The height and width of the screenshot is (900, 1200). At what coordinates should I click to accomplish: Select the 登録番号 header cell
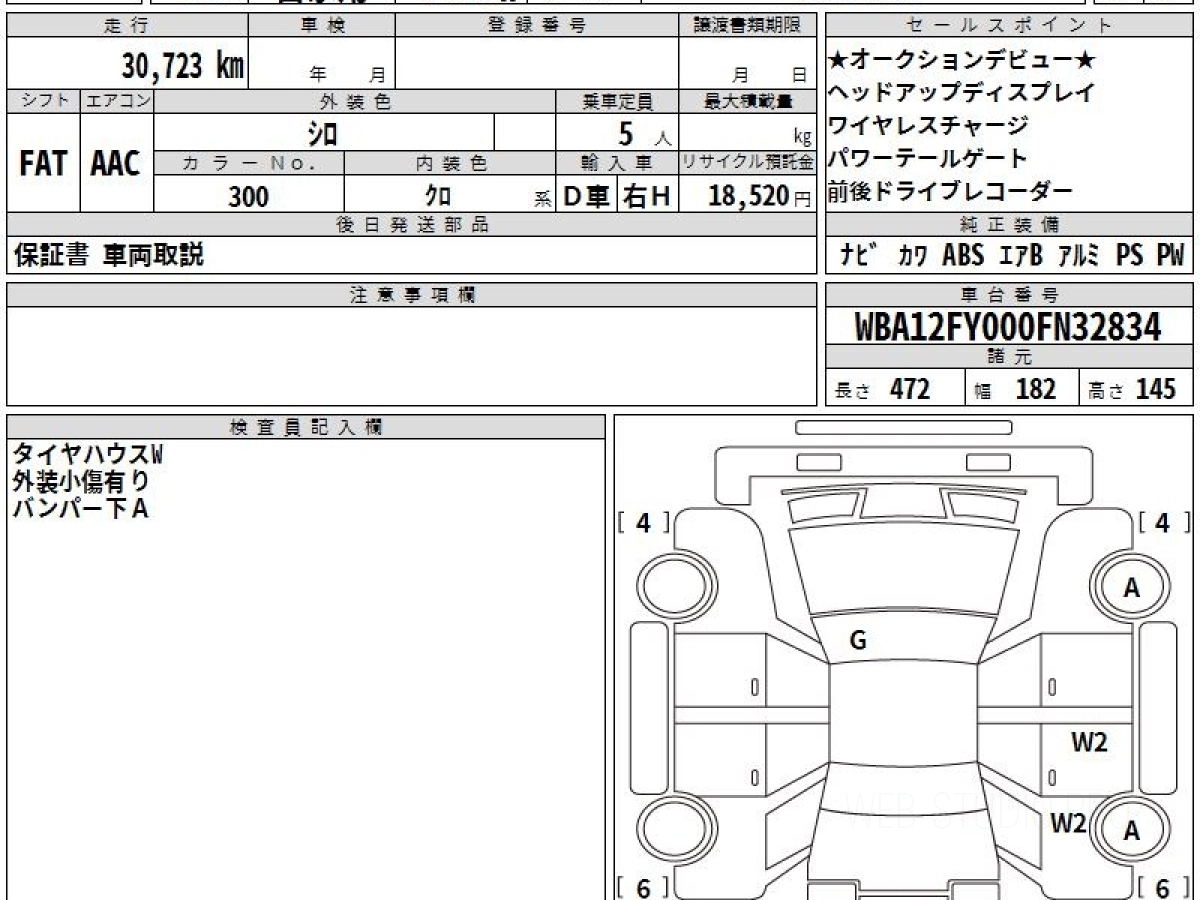pos(537,26)
